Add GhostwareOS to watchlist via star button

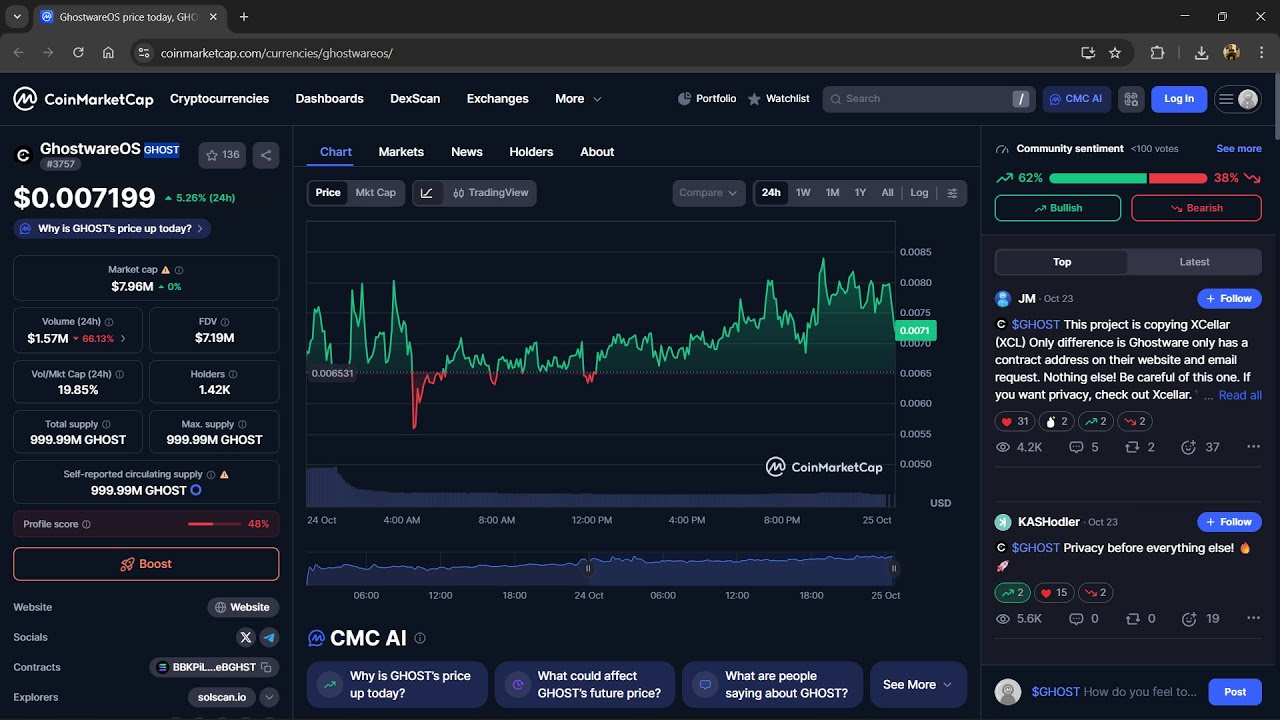point(222,155)
